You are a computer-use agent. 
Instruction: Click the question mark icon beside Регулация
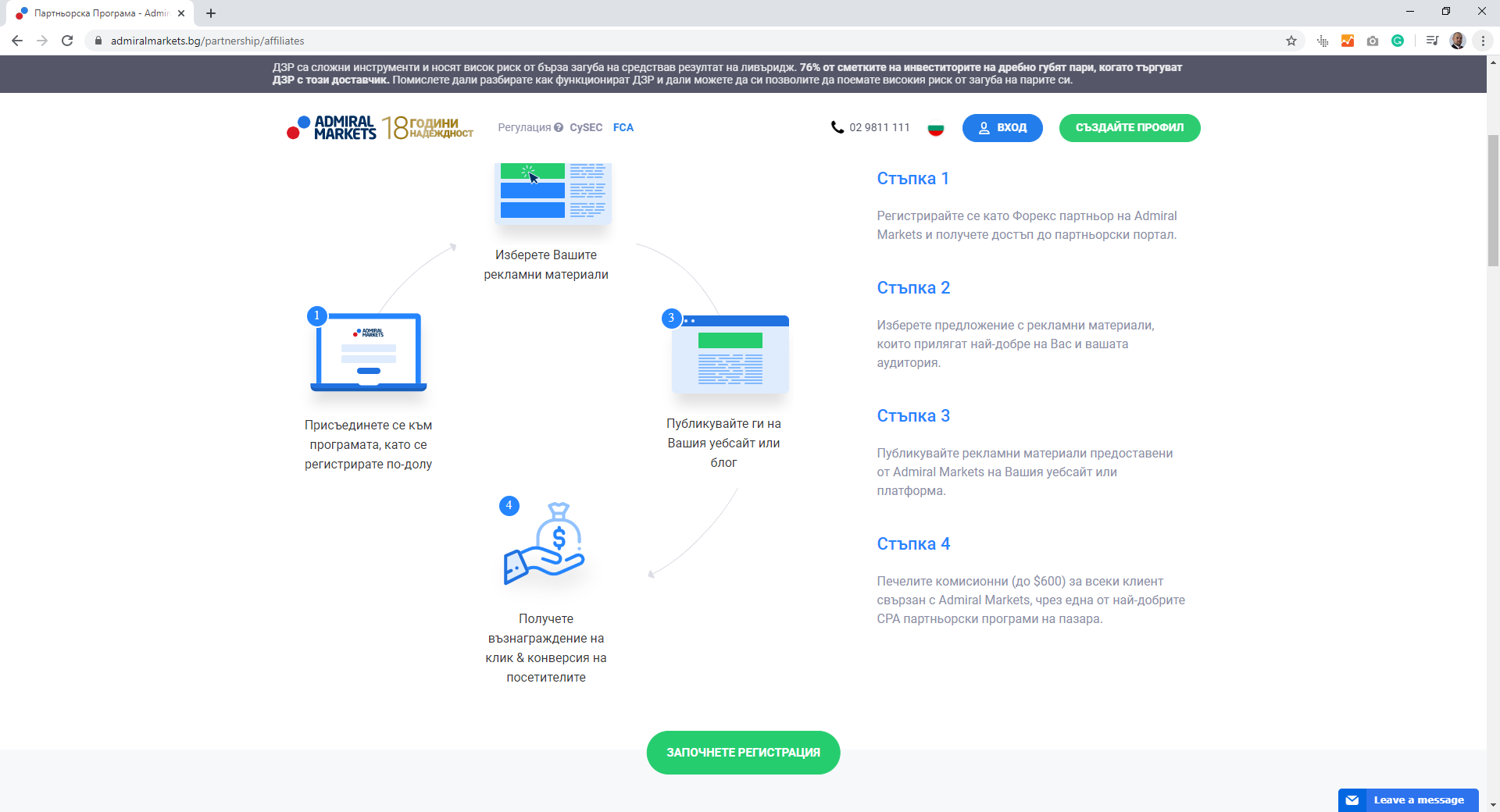(559, 127)
